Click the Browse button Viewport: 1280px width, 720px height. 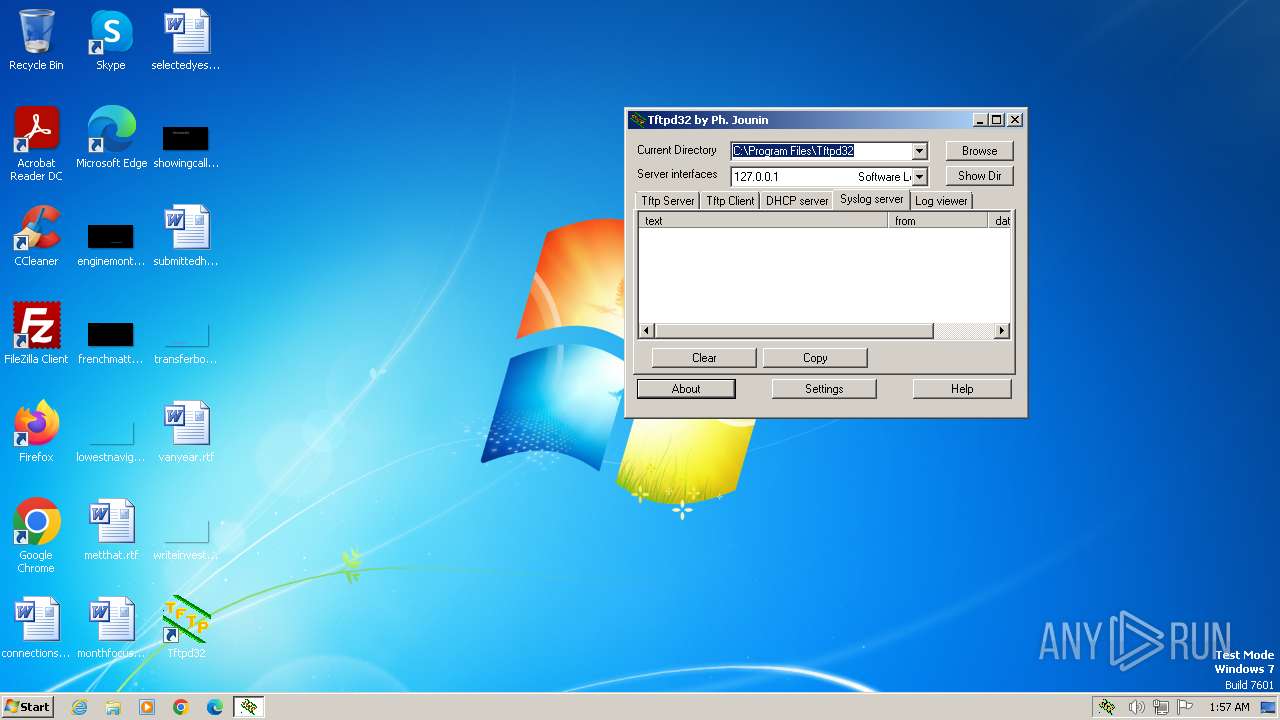980,151
